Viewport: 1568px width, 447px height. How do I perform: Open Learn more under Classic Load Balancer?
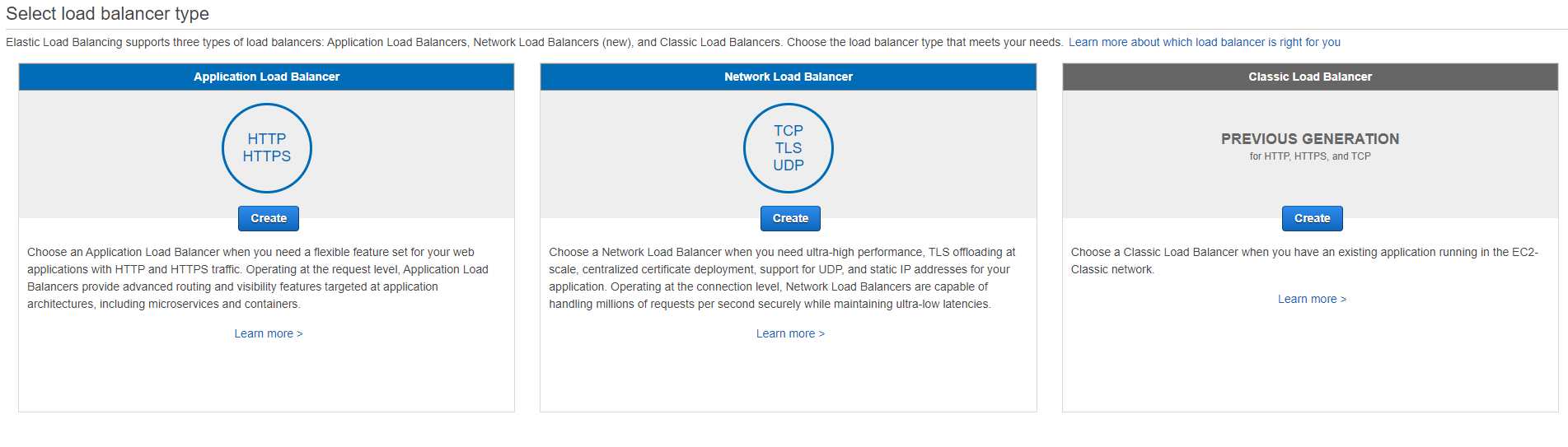(1312, 299)
